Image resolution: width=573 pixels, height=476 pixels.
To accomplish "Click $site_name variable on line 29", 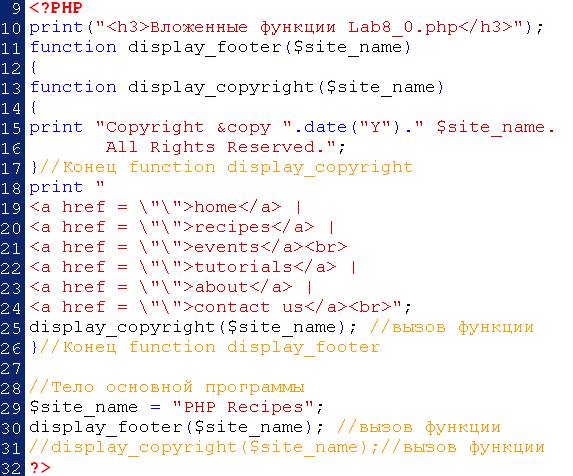I will click(x=84, y=407).
